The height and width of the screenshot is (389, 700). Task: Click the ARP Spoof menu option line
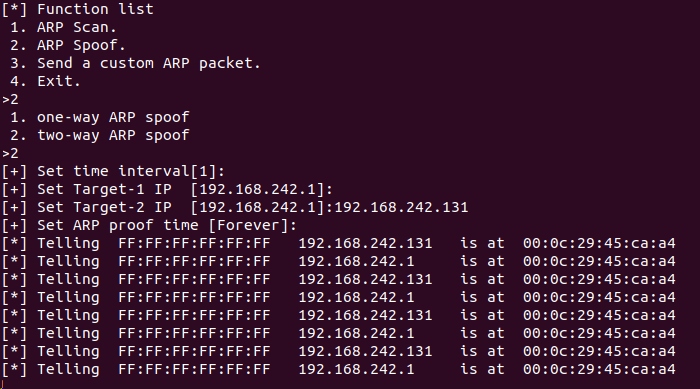[x=67, y=45]
